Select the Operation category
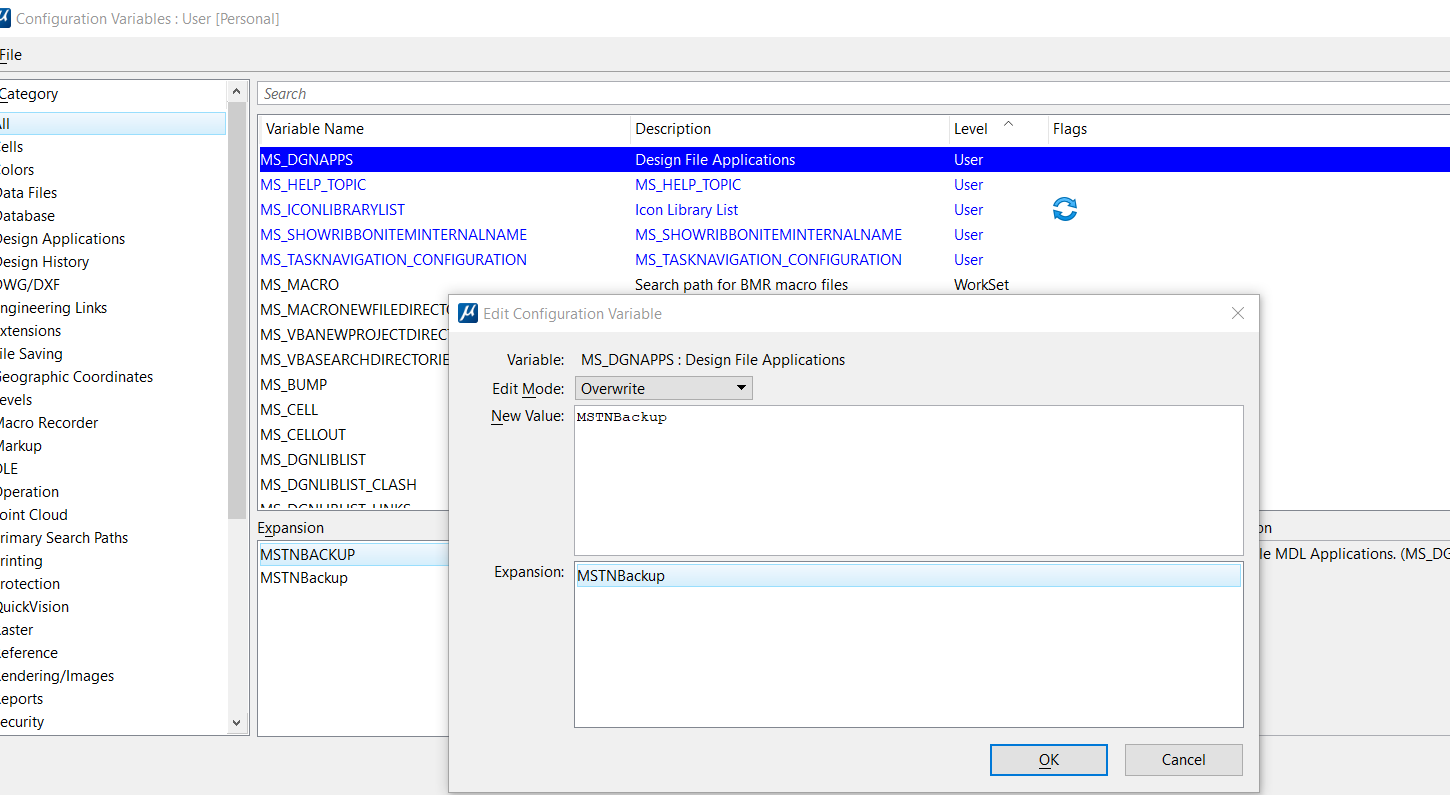The image size is (1450, 795). point(29,492)
